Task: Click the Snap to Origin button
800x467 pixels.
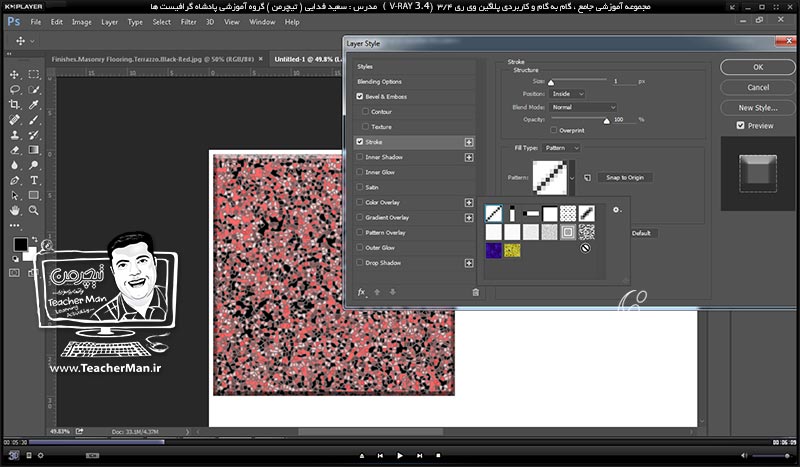Action: click(x=625, y=178)
